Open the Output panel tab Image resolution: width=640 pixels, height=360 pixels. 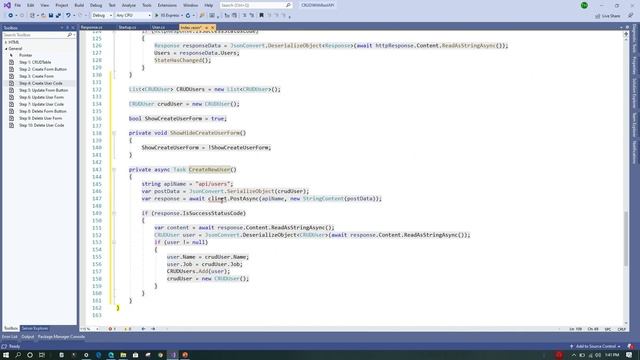pyautogui.click(x=28, y=337)
